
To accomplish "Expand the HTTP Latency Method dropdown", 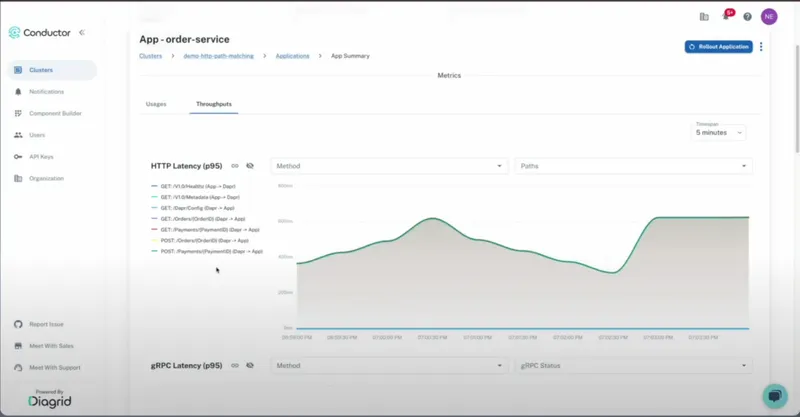I will (x=390, y=166).
